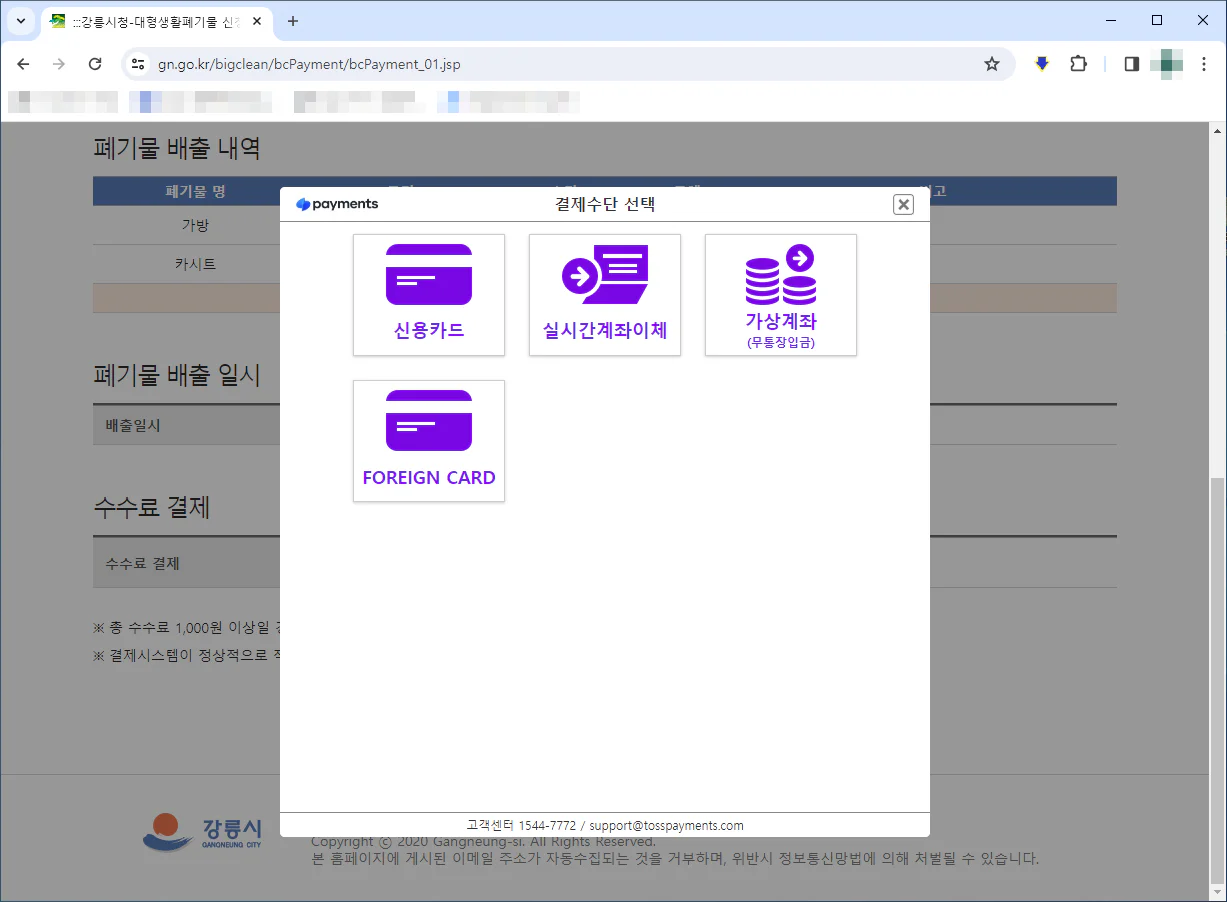
Task: Go back to the previous page
Action: (x=24, y=64)
